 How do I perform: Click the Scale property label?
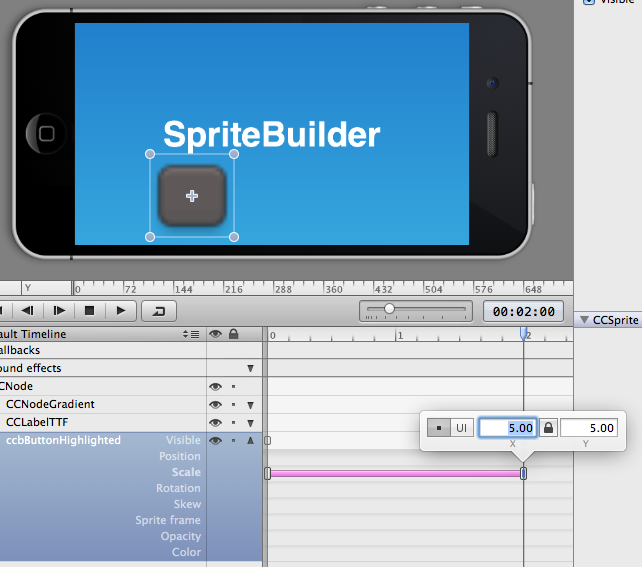click(186, 472)
